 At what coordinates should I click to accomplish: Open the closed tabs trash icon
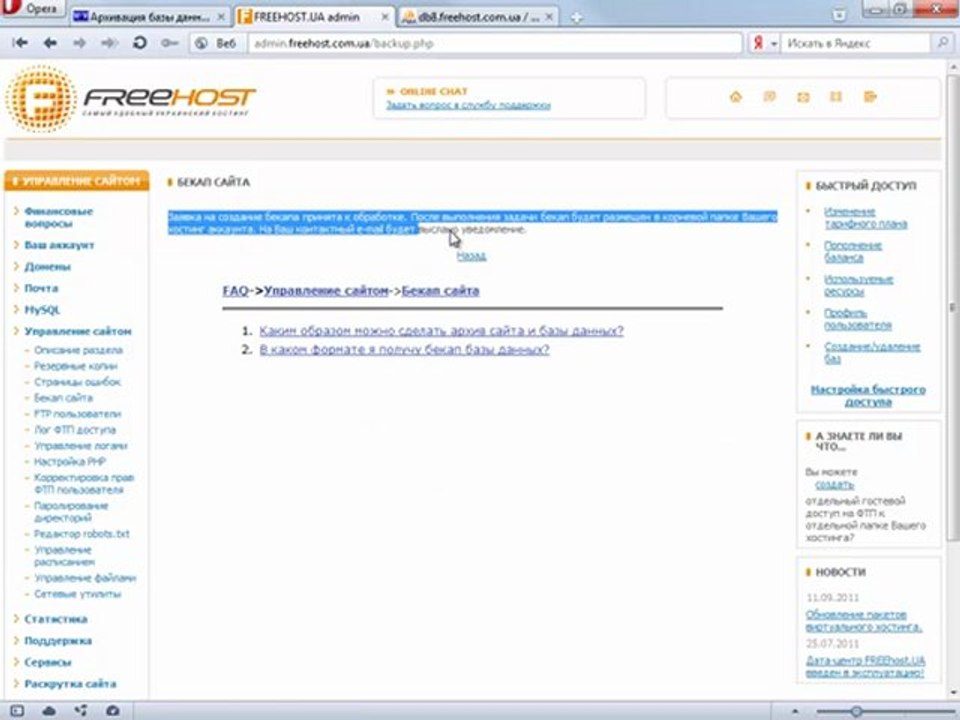(x=839, y=15)
